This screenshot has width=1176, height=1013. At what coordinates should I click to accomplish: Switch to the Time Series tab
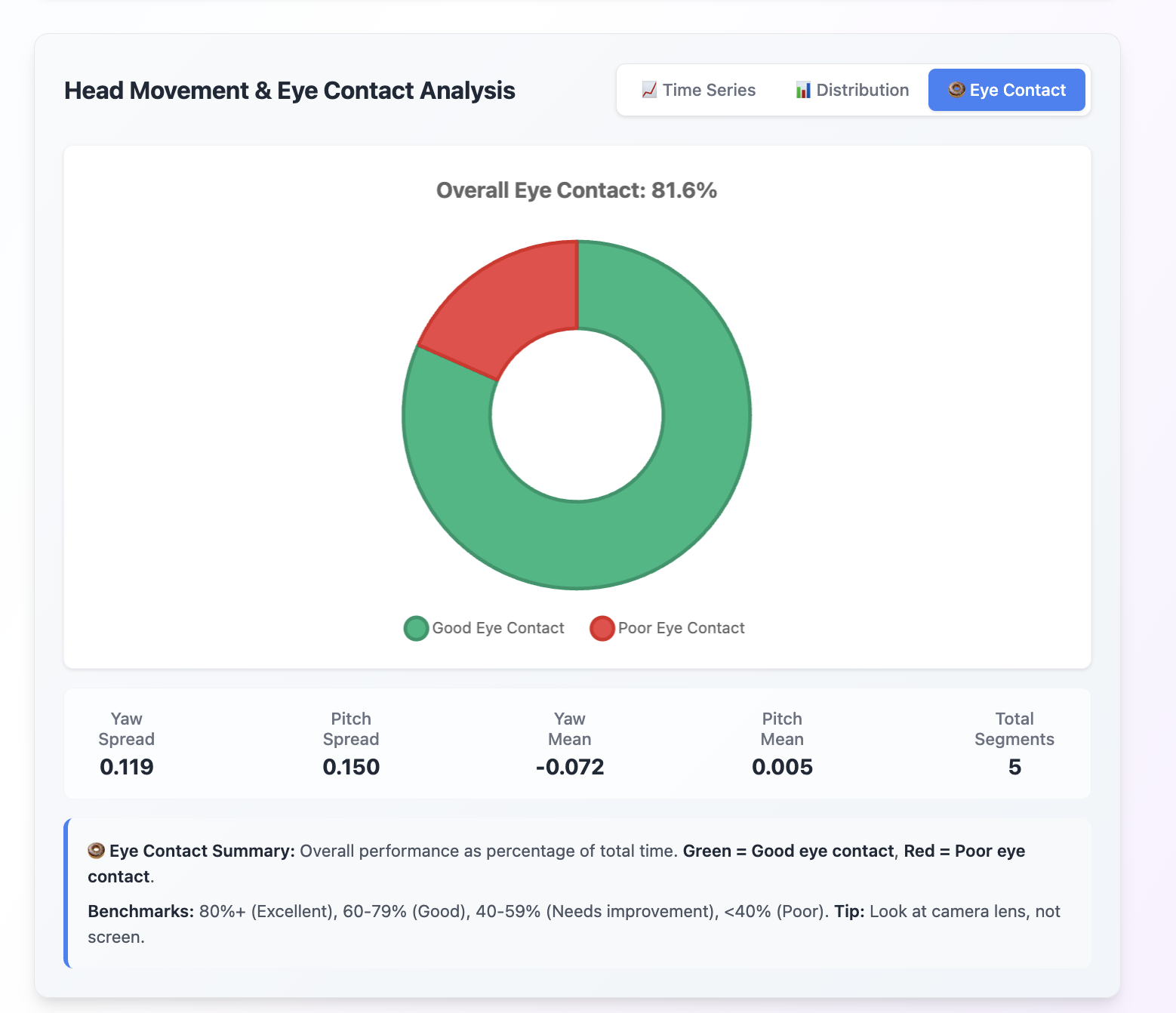pyautogui.click(x=698, y=90)
